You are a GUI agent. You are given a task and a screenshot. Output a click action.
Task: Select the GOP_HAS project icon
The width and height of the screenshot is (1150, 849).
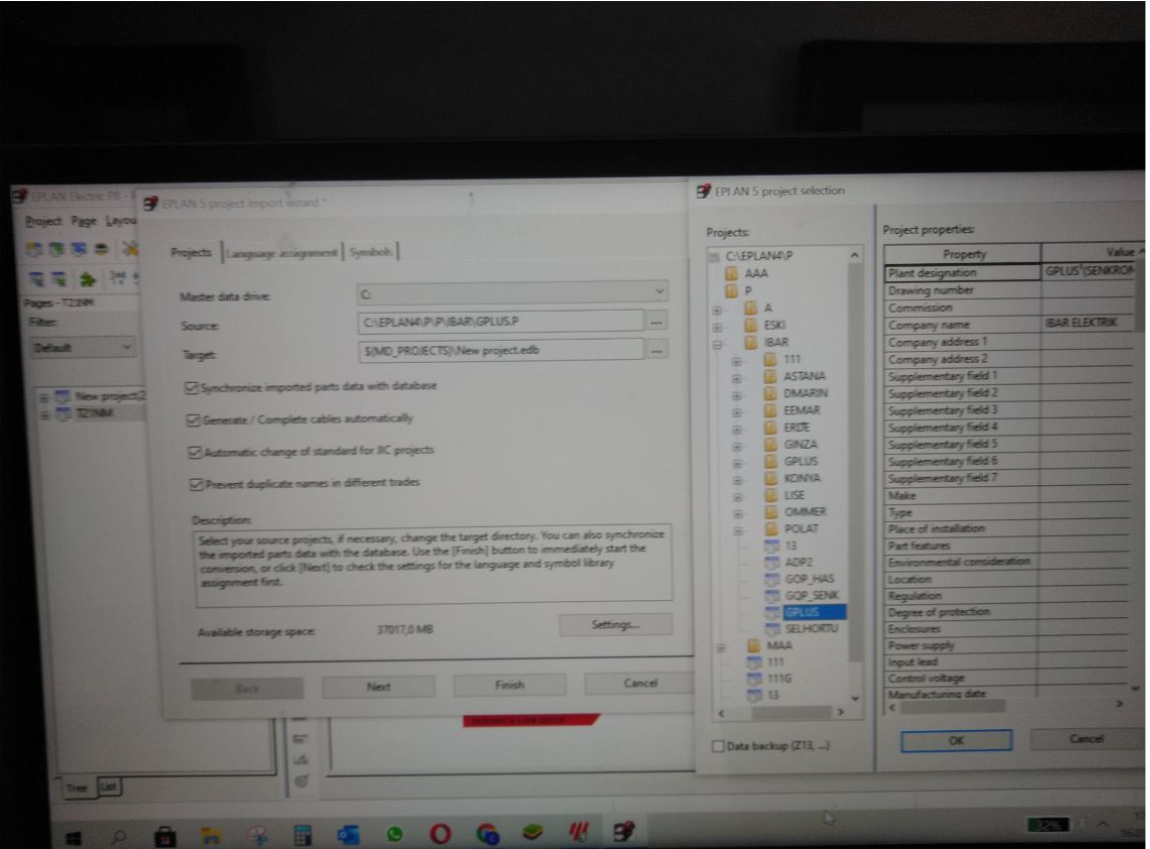(x=772, y=578)
